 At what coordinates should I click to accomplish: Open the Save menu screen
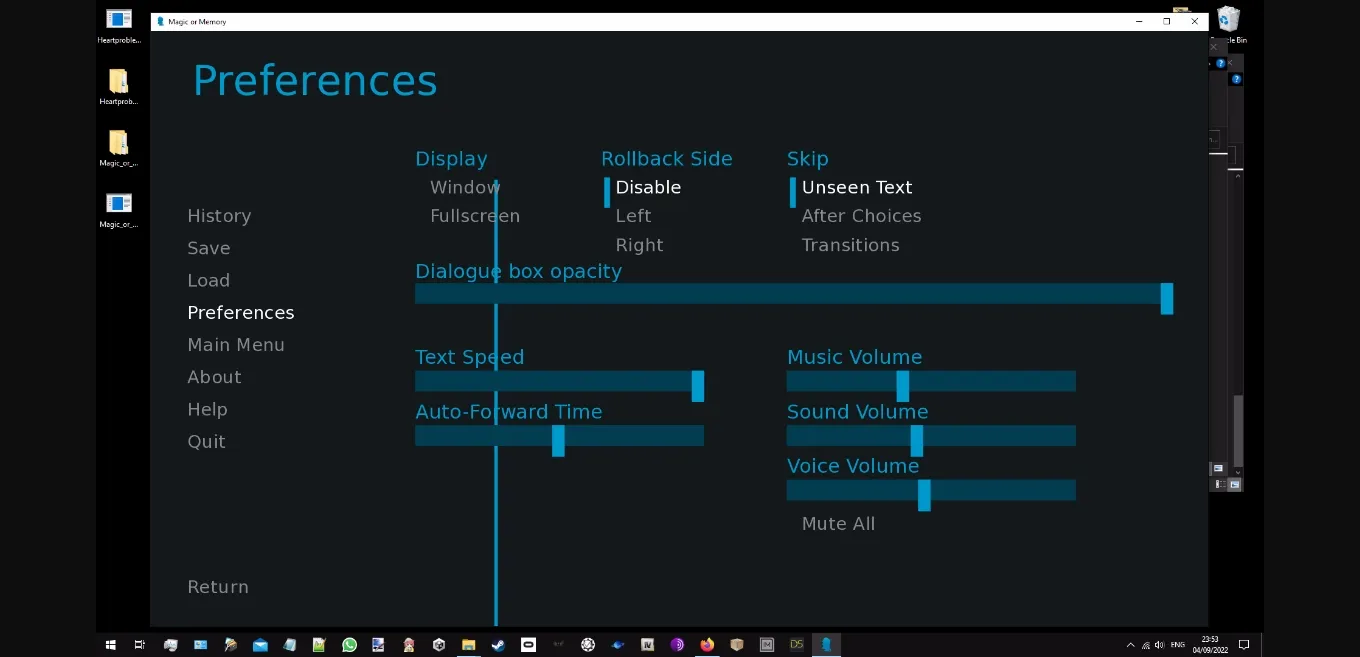pyautogui.click(x=209, y=248)
